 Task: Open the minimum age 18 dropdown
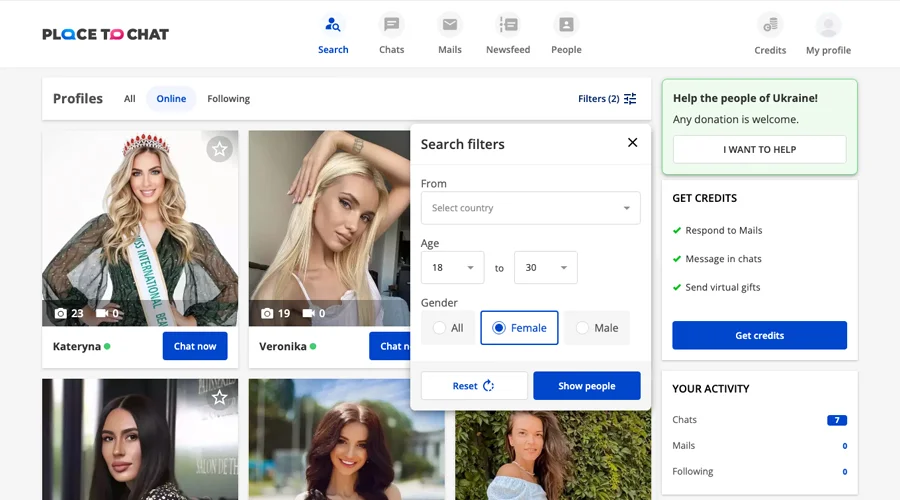(452, 268)
